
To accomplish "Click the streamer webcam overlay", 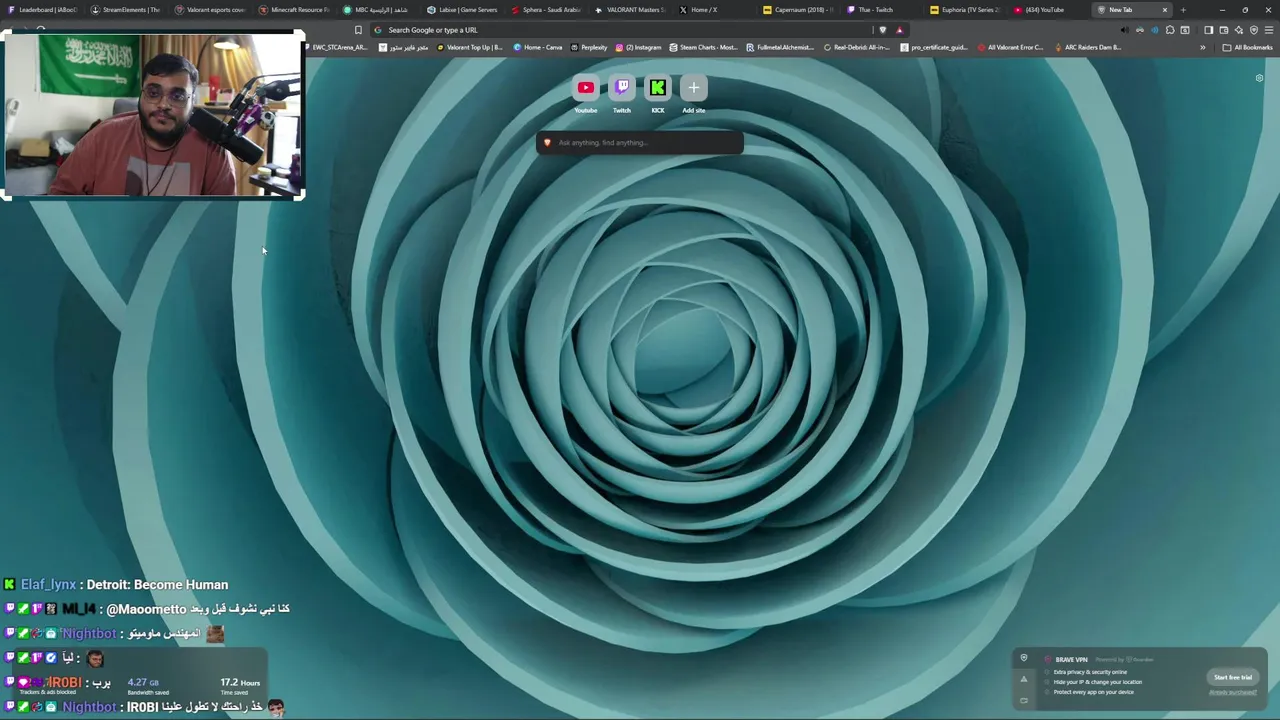I will coord(153,115).
